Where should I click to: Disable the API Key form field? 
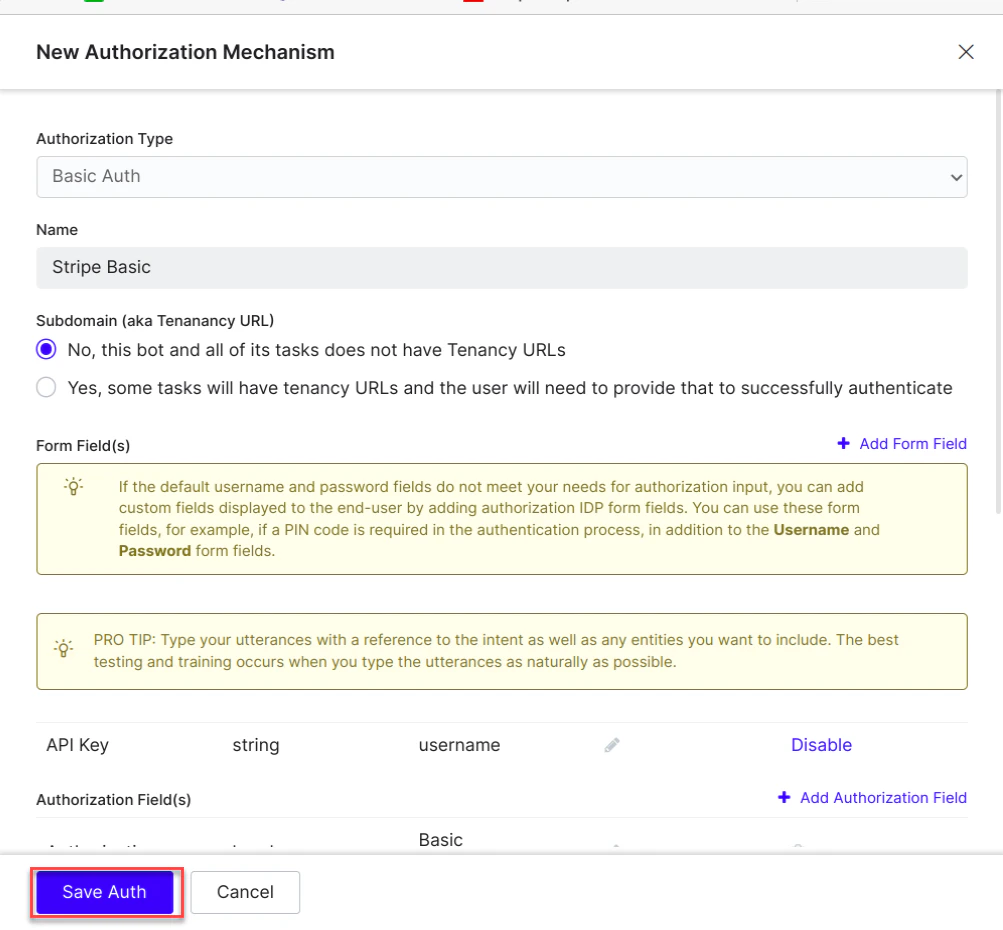821,744
